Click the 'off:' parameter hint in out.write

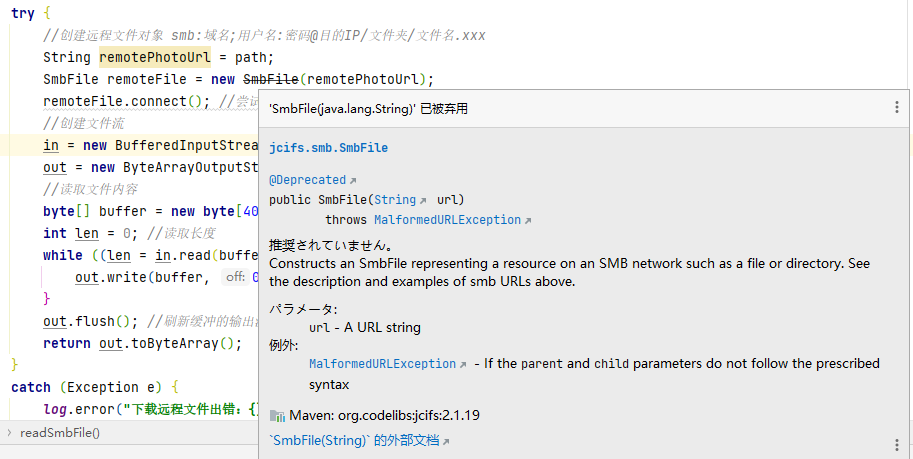(235, 277)
